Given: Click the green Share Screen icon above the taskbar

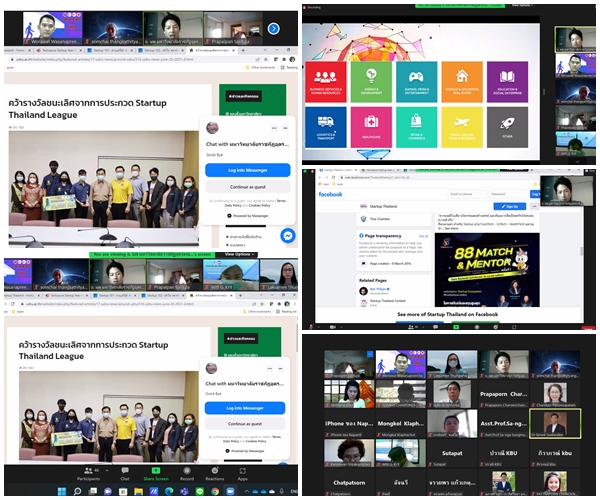Looking at the screenshot, I should pos(156,471).
